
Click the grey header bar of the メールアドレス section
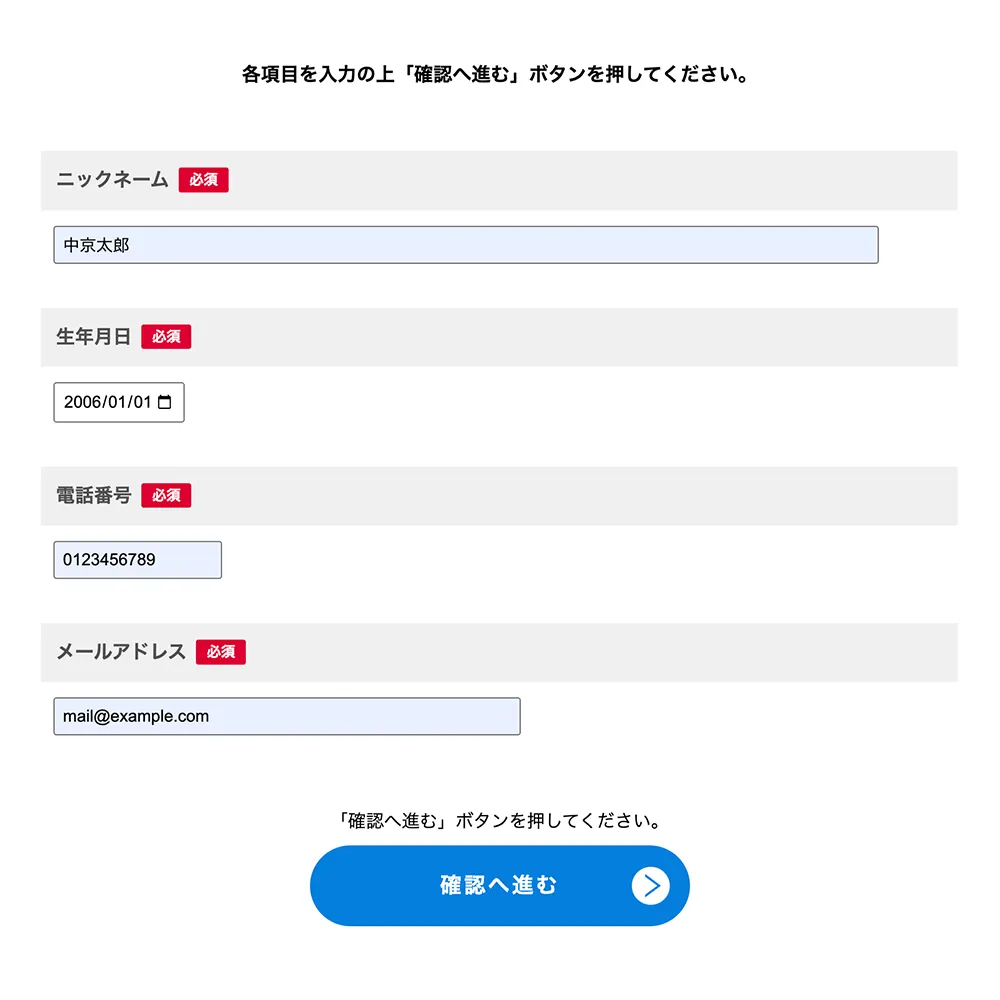(600, 652)
